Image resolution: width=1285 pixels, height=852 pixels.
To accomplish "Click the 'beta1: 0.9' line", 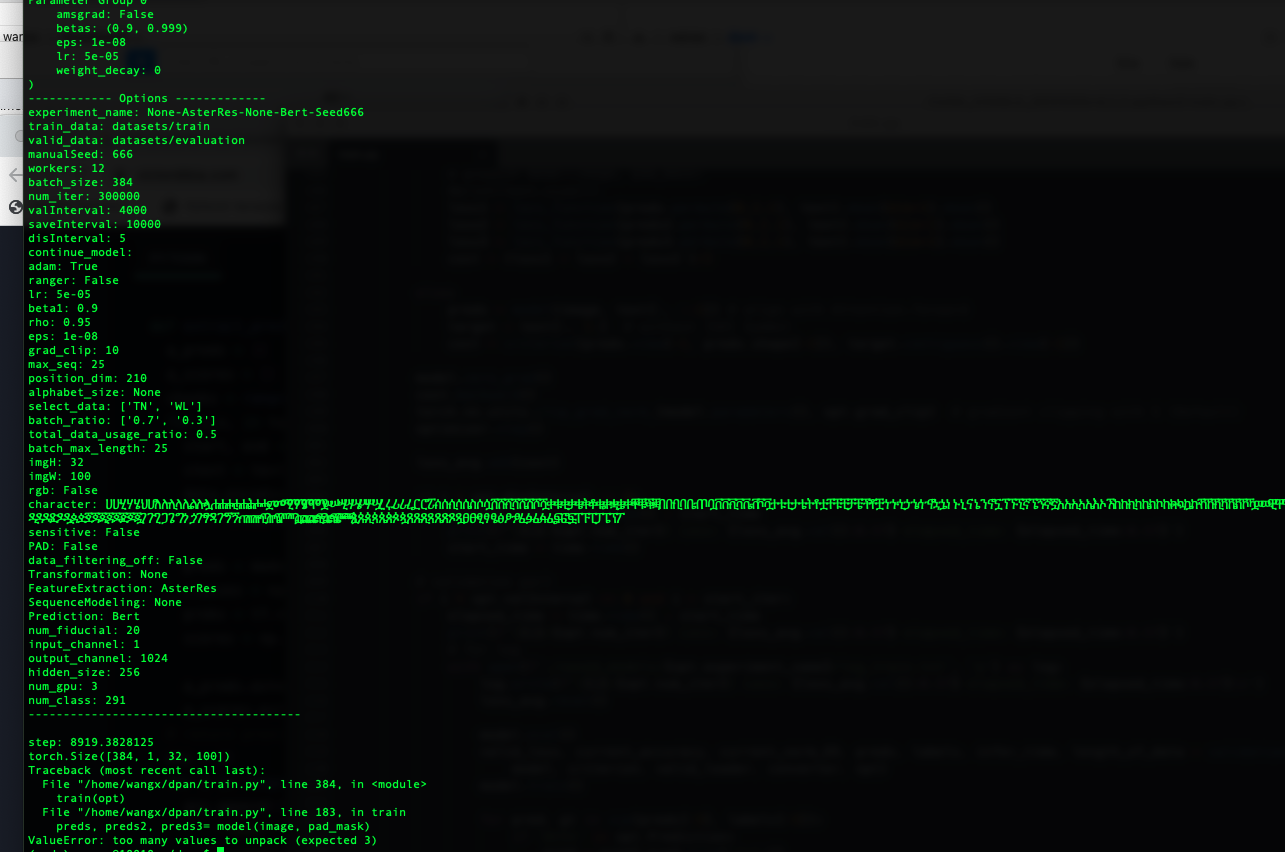I will pos(63,308).
